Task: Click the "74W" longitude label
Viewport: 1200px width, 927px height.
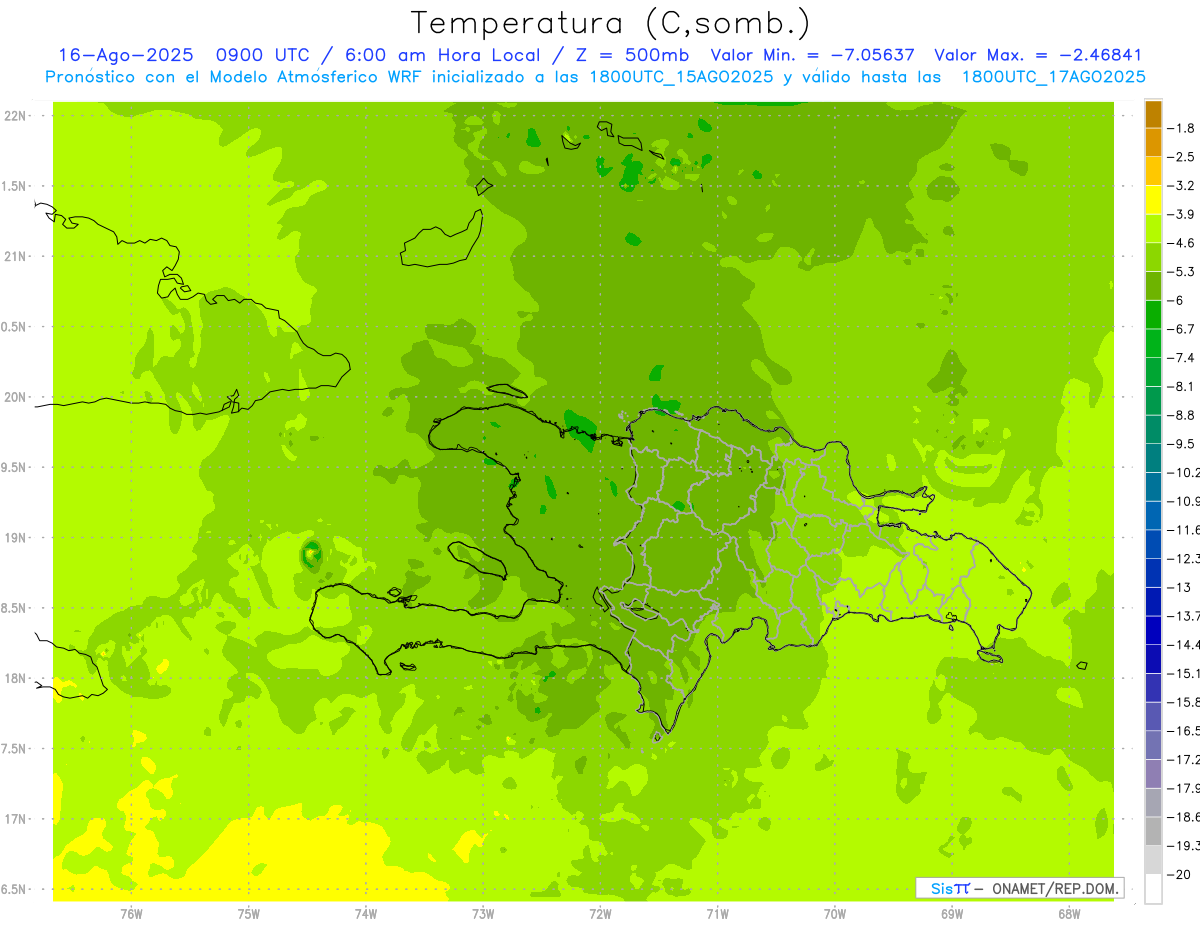Action: pyautogui.click(x=366, y=914)
